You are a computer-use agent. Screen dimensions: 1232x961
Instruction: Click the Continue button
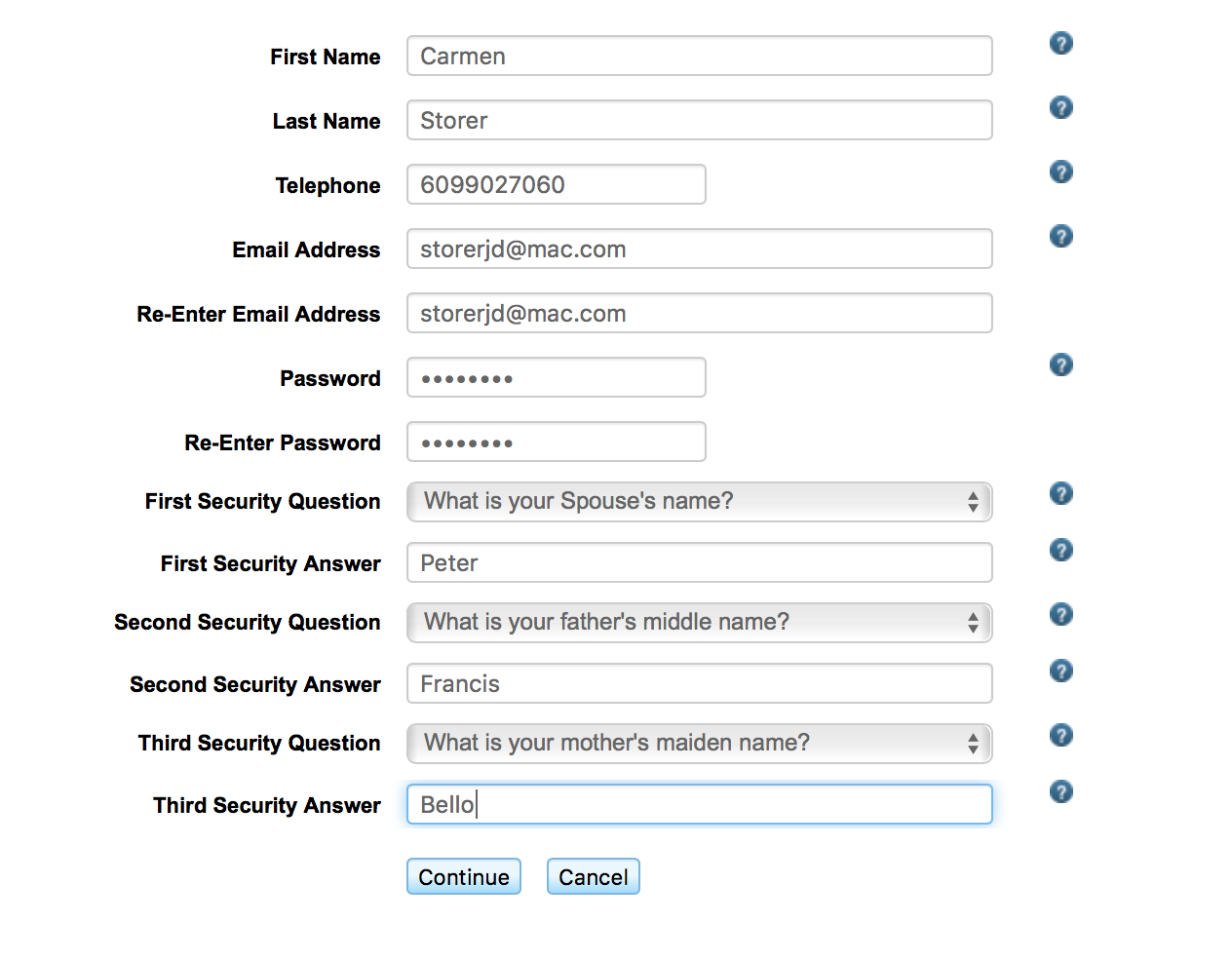click(464, 876)
